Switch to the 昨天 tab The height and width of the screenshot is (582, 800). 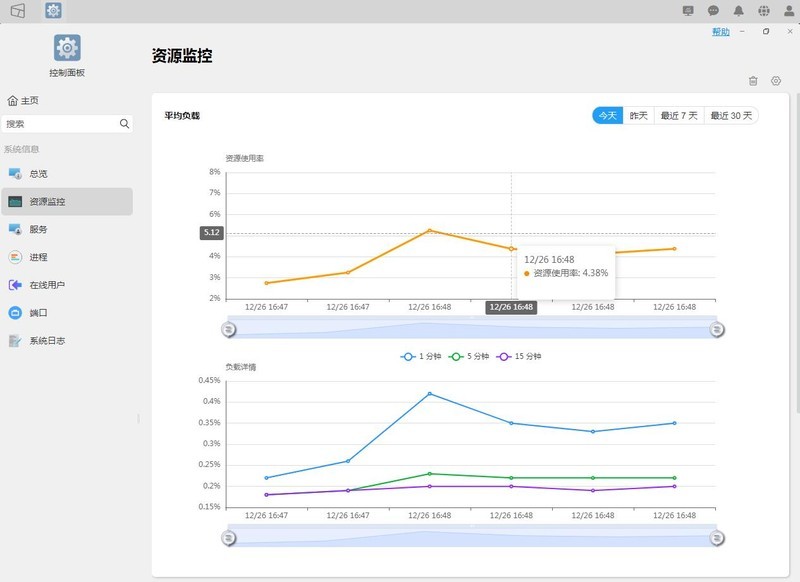pyautogui.click(x=639, y=115)
